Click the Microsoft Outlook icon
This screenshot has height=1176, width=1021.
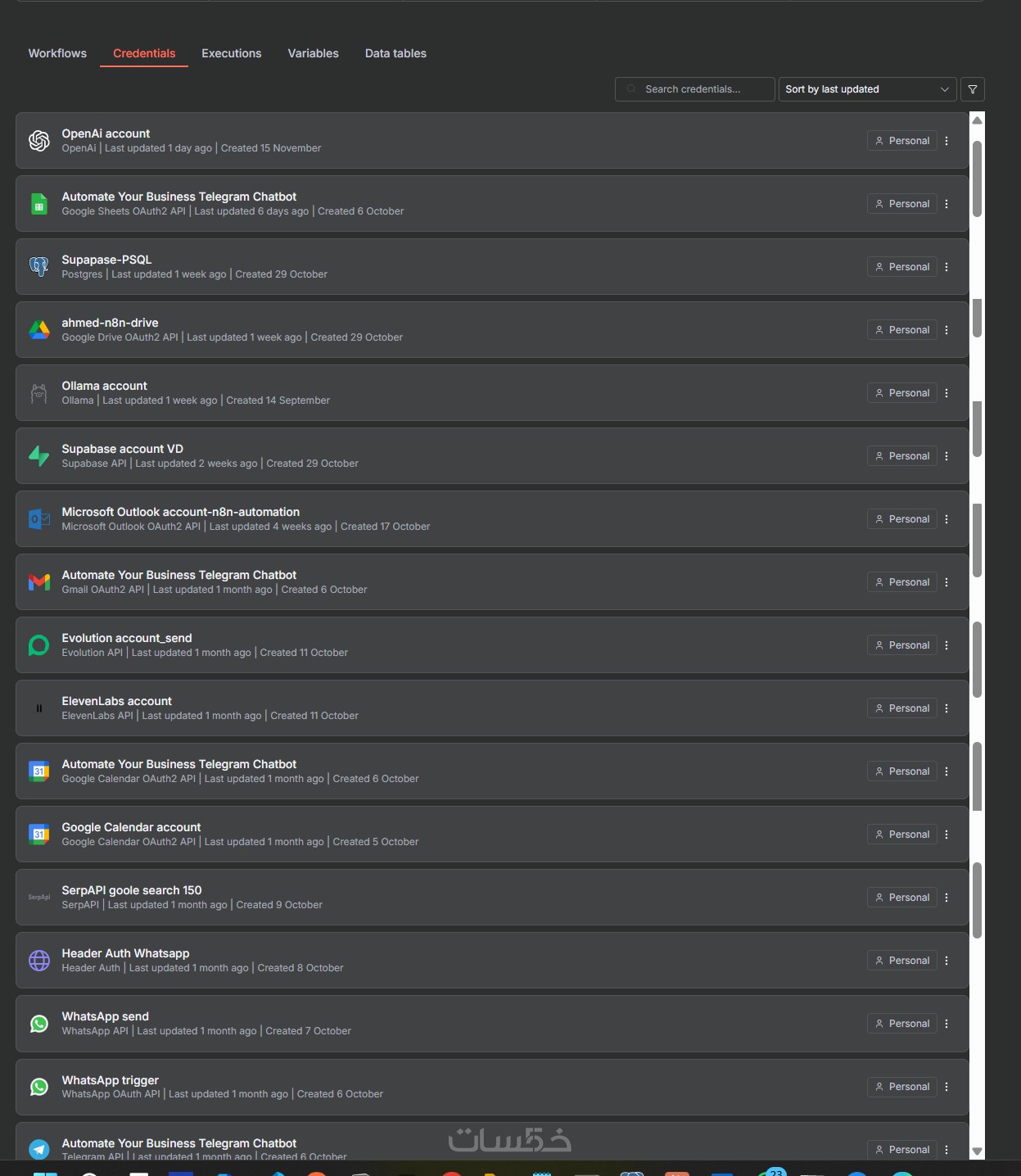pyautogui.click(x=39, y=519)
